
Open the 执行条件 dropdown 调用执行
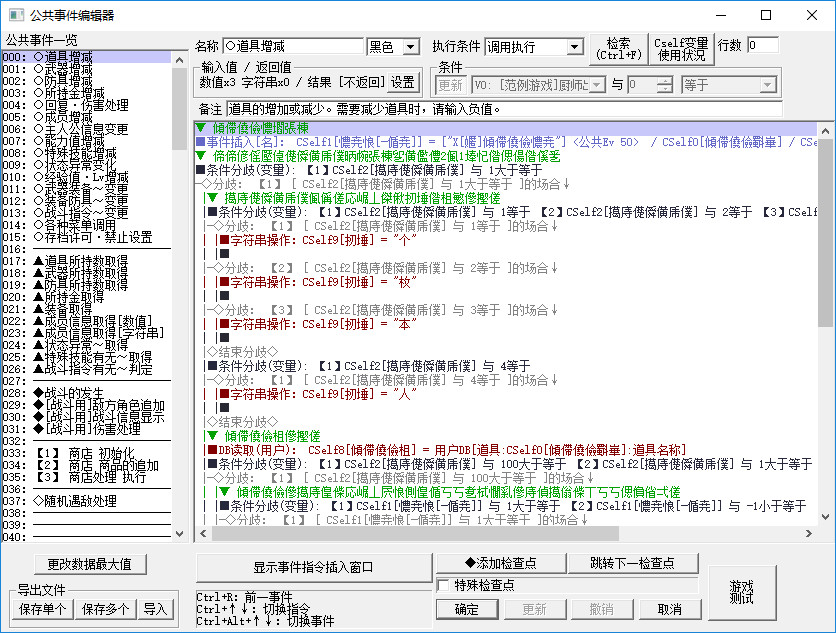[574, 47]
